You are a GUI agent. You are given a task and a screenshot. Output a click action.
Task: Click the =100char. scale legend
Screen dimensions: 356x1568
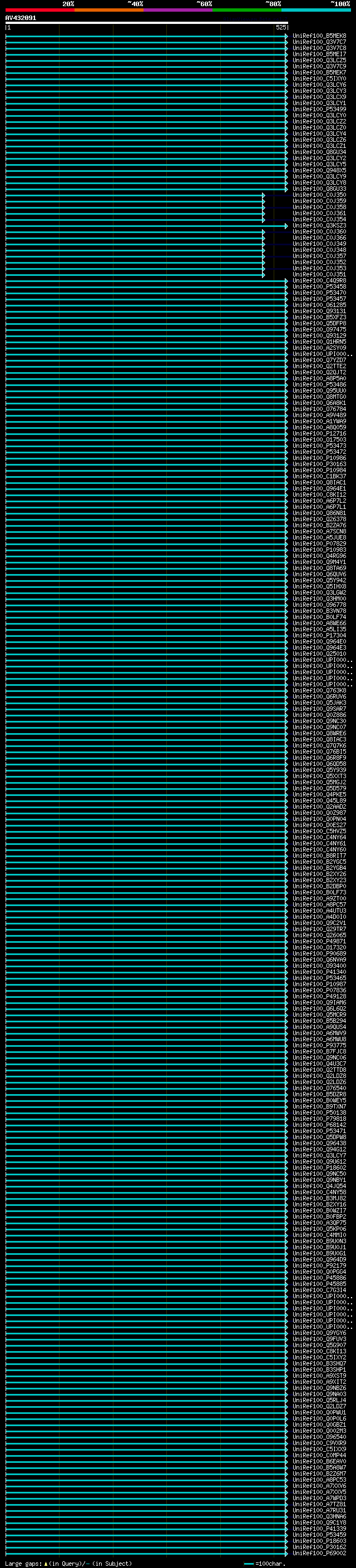[x=265, y=1564]
